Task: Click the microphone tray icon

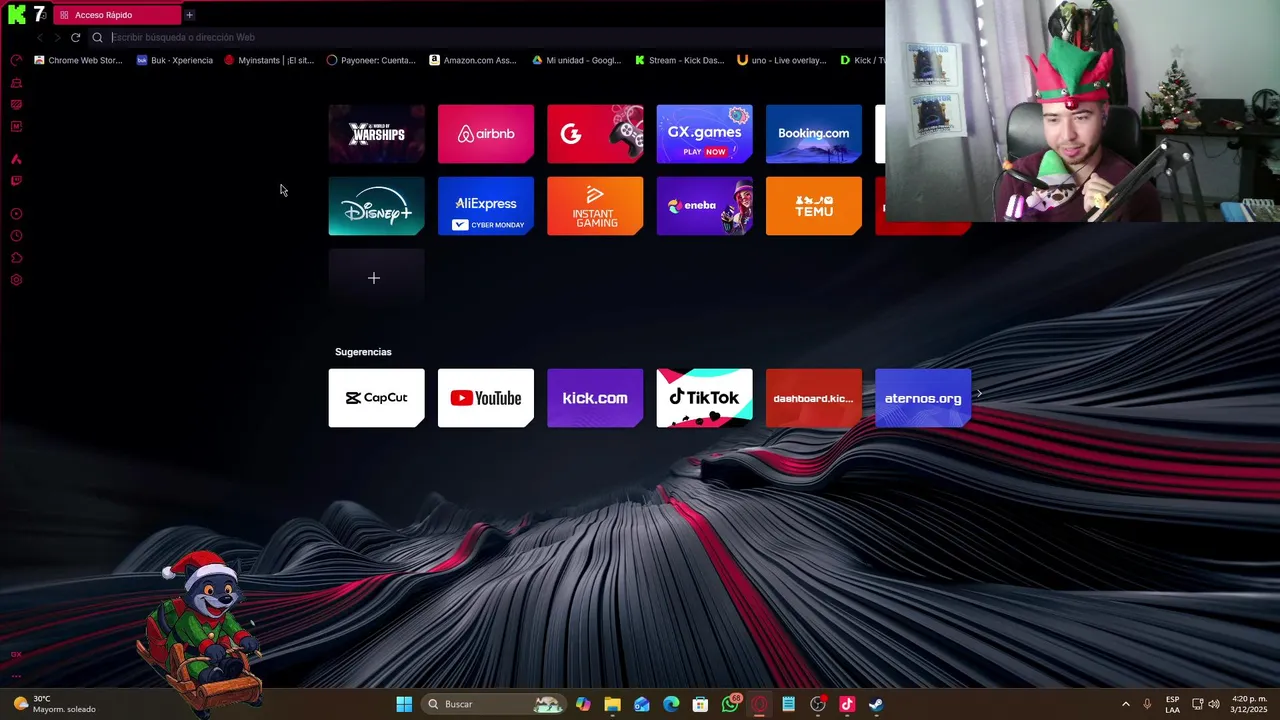Action: [x=1147, y=704]
